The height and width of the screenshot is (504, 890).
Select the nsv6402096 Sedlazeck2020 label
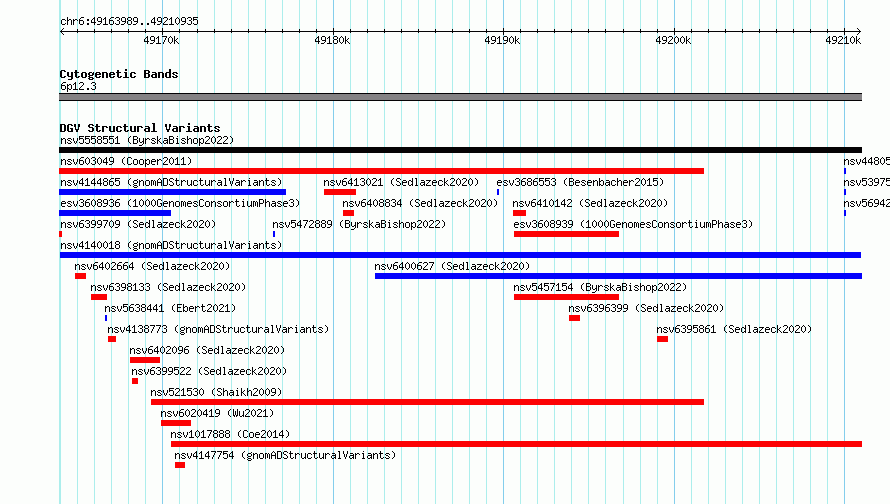coord(208,350)
